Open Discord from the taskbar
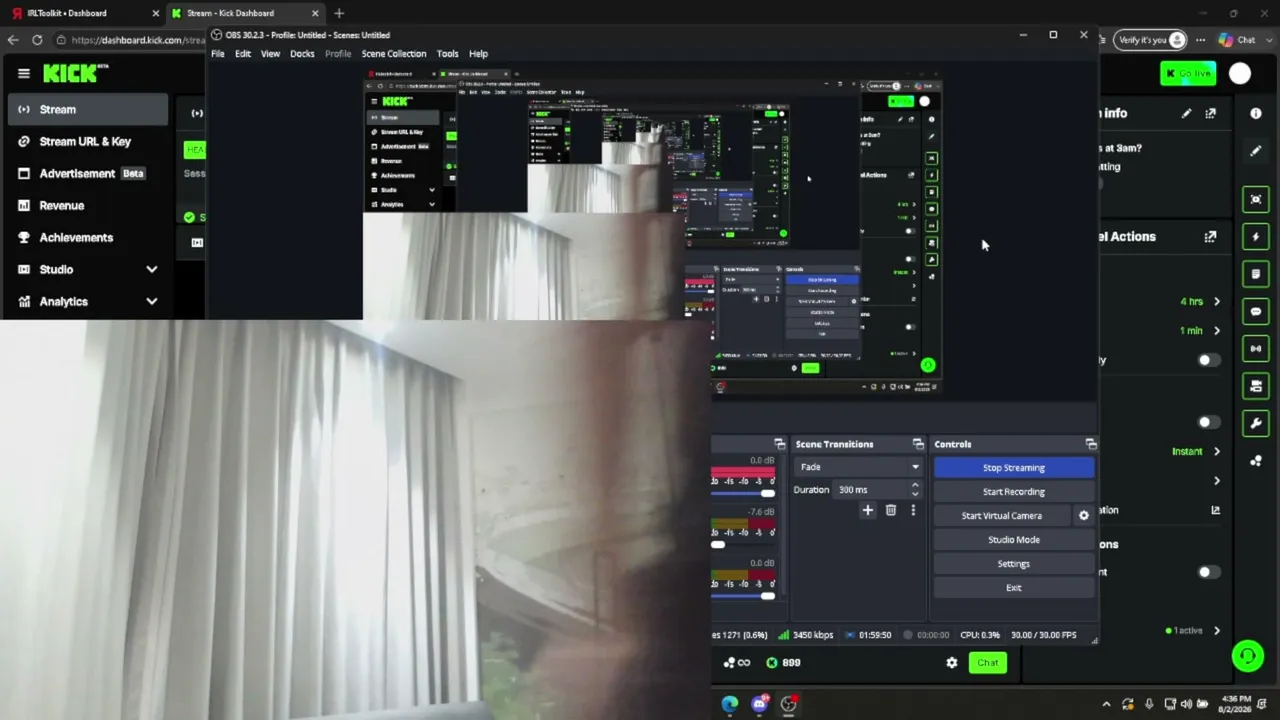This screenshot has height=720, width=1280. point(759,704)
